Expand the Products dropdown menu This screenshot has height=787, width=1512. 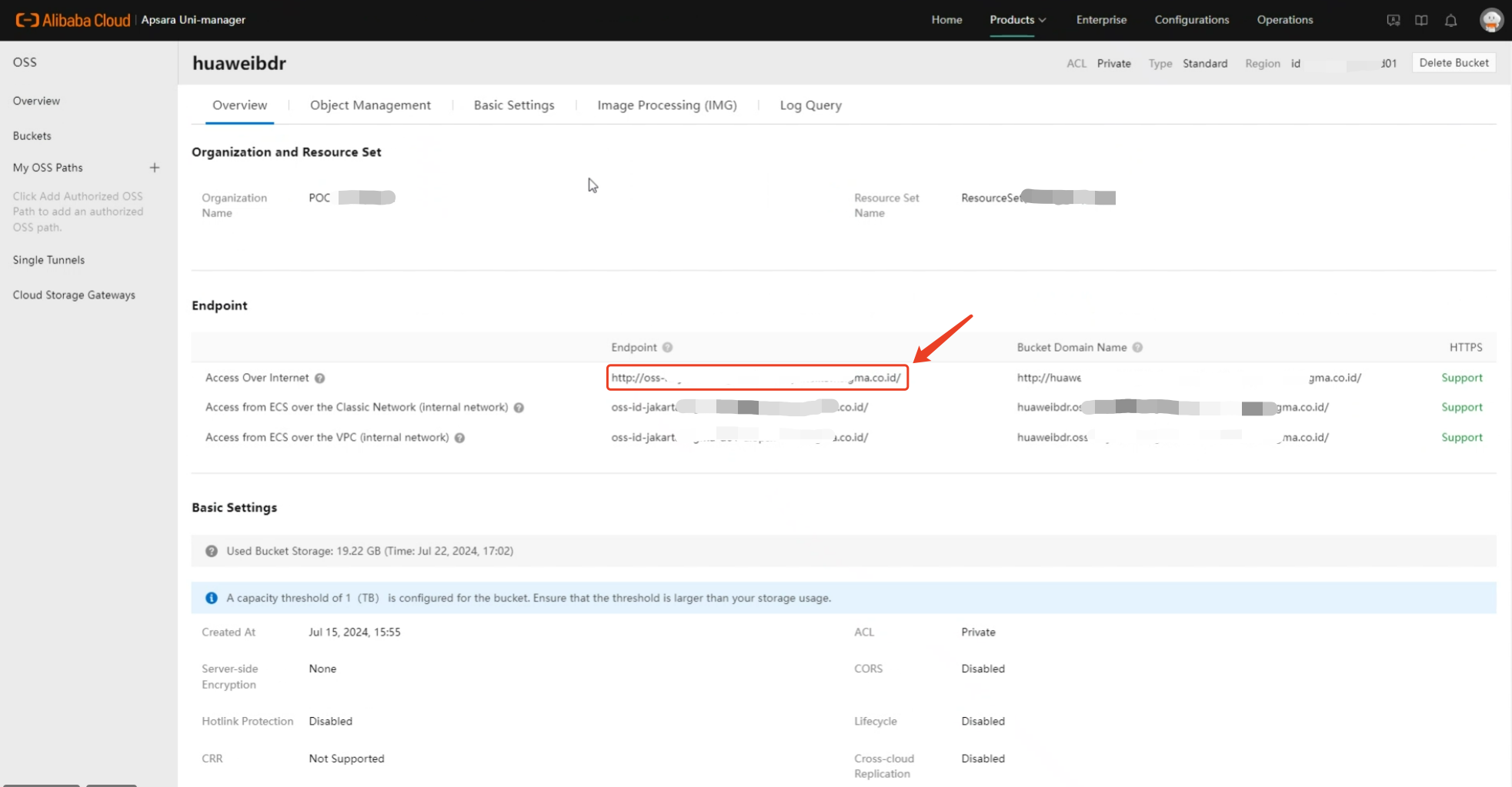1017,20
